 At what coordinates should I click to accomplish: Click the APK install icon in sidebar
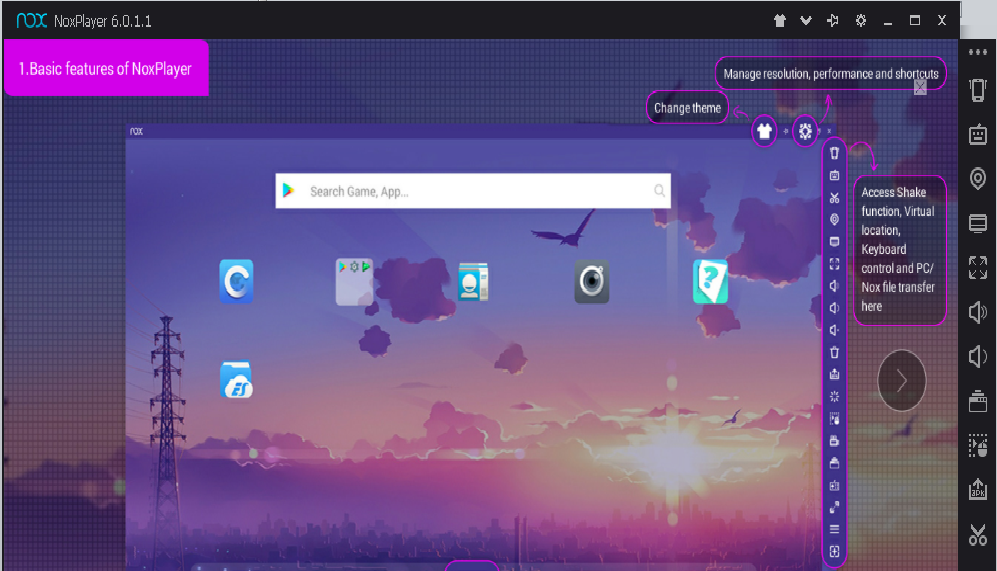click(978, 489)
